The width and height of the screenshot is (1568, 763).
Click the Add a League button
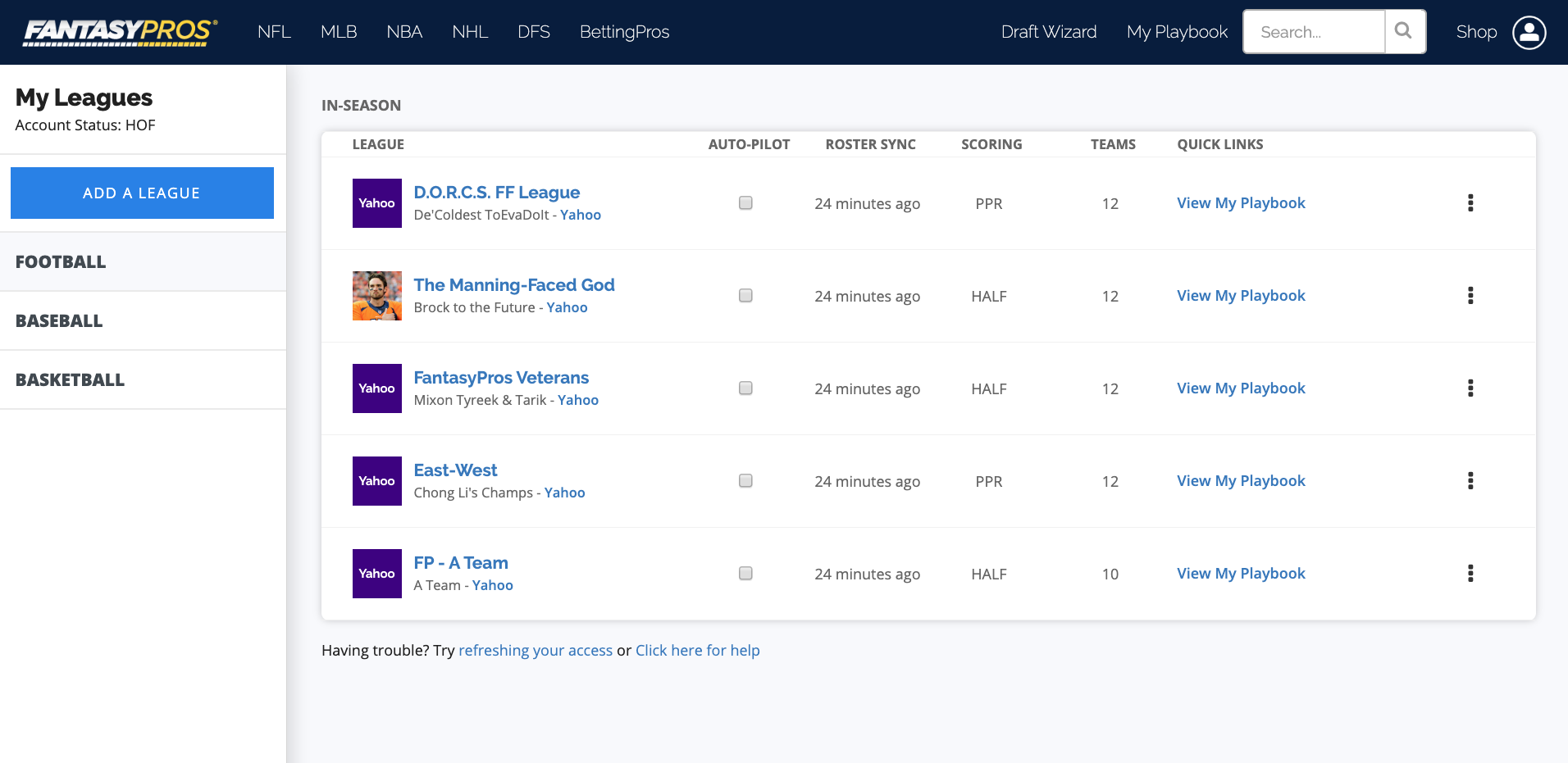[x=142, y=193]
